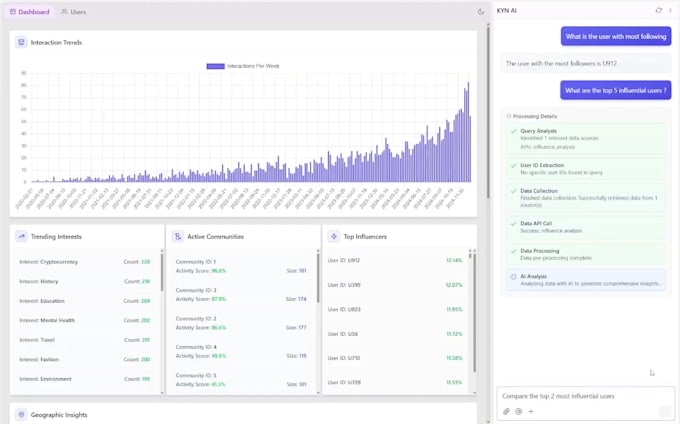The height and width of the screenshot is (424, 680).
Task: Click the Top Influencers star icon
Action: [334, 236]
